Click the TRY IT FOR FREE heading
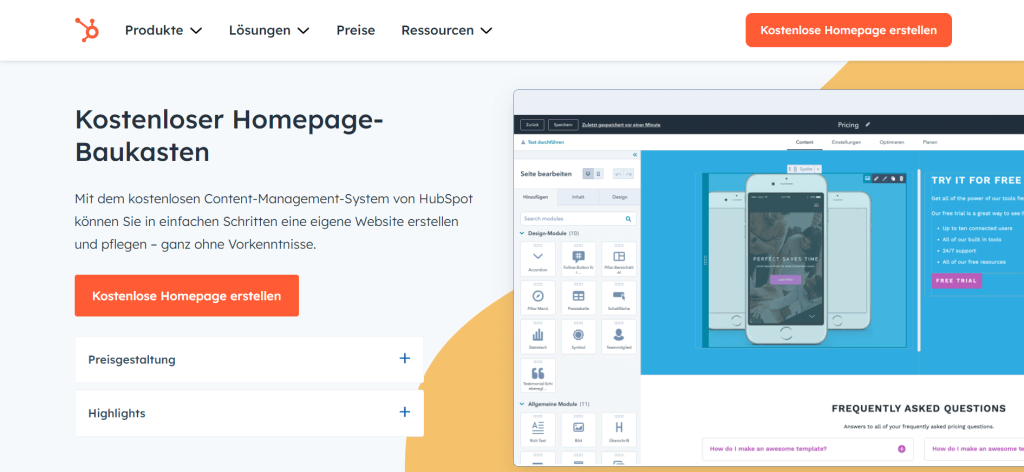Screen dimensions: 1024x472 (976, 180)
